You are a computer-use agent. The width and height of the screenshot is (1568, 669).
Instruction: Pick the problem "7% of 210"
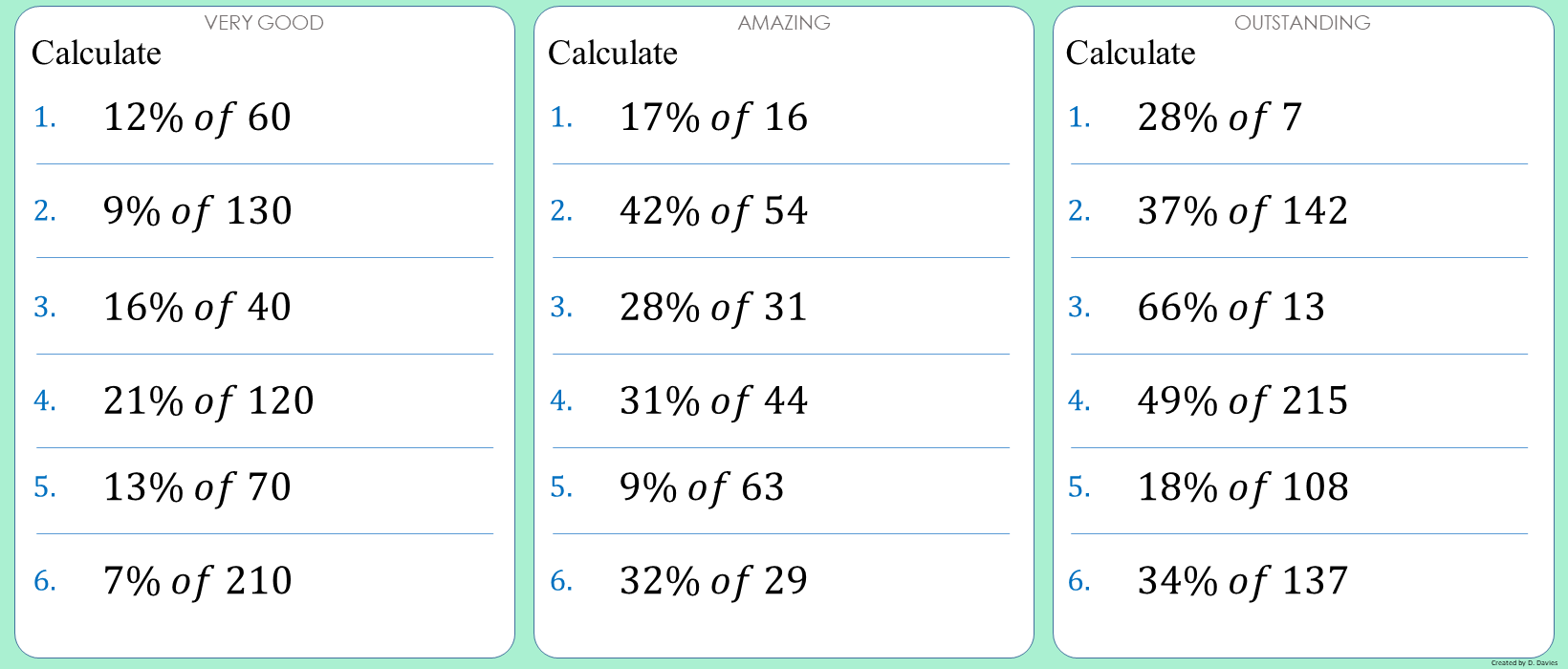[197, 581]
